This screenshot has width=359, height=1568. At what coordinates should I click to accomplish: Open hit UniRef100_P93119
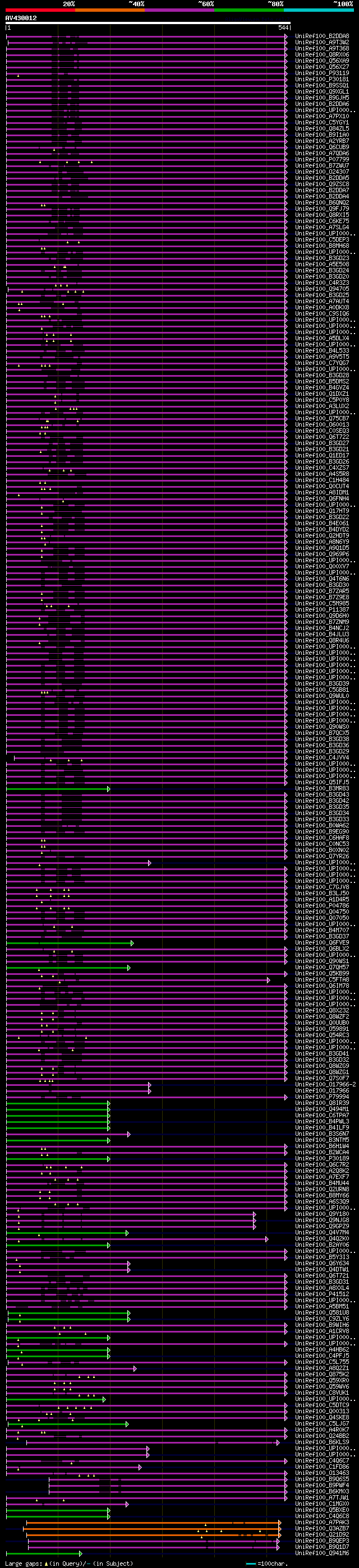coord(322,73)
